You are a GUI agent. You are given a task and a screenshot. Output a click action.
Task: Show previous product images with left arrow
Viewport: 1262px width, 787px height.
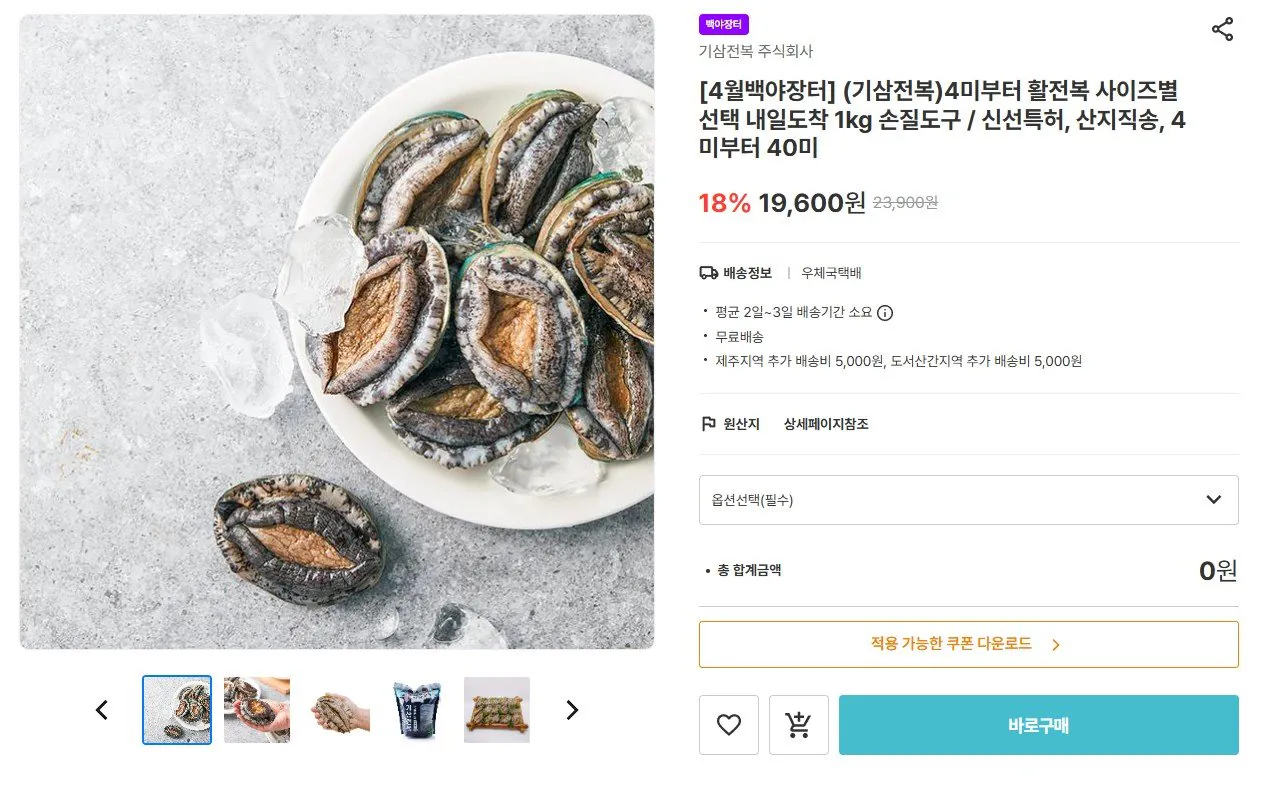point(101,710)
